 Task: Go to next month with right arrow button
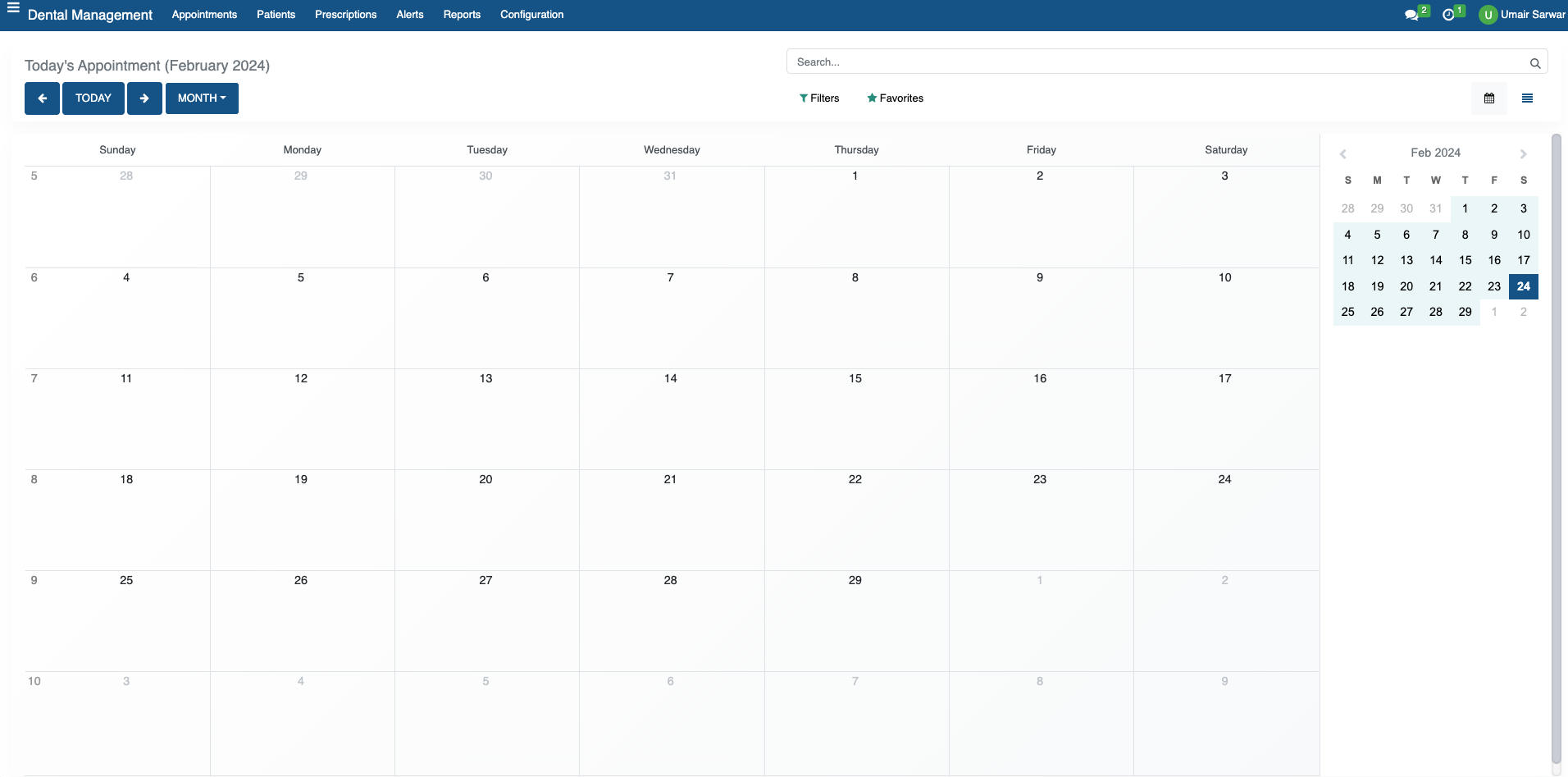(x=144, y=98)
